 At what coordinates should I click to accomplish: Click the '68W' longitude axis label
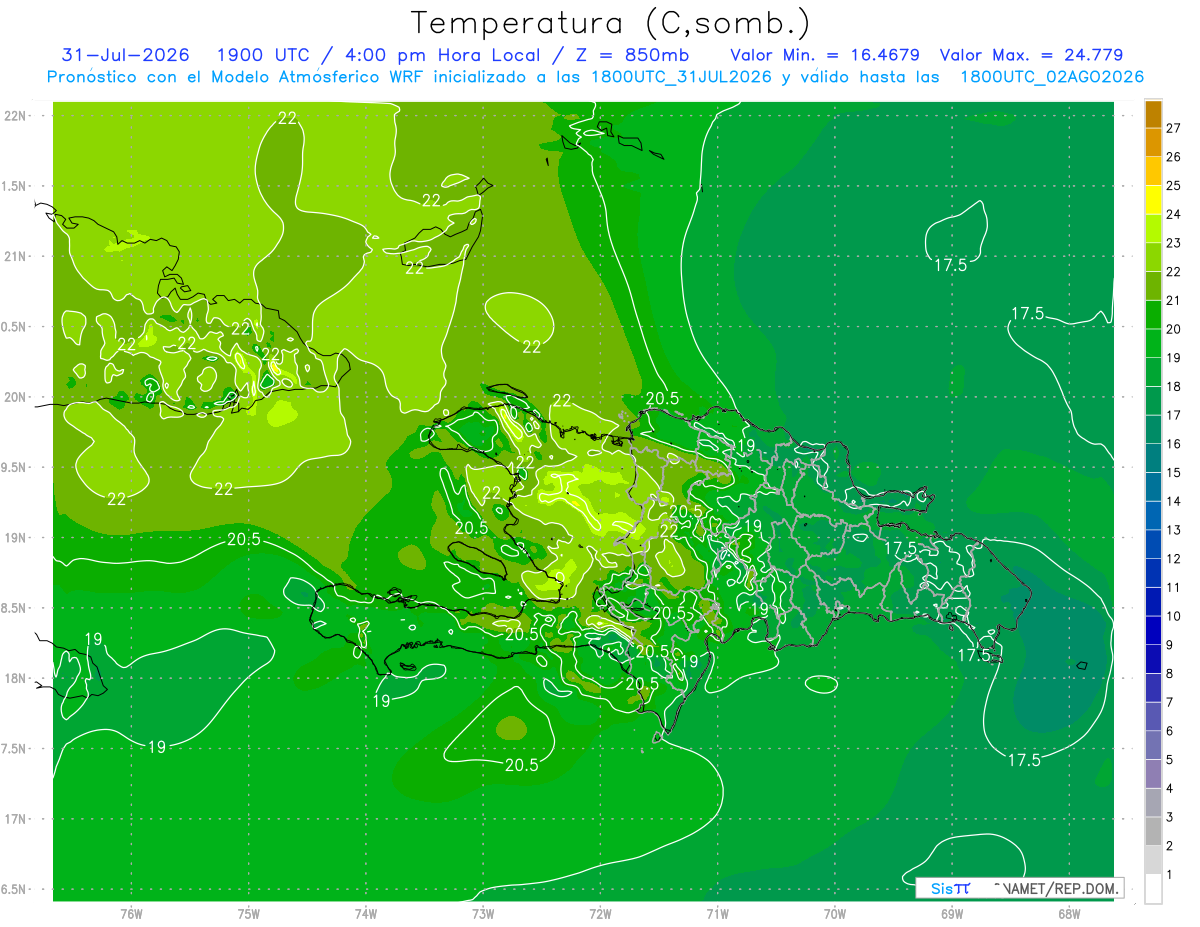coord(1069,914)
